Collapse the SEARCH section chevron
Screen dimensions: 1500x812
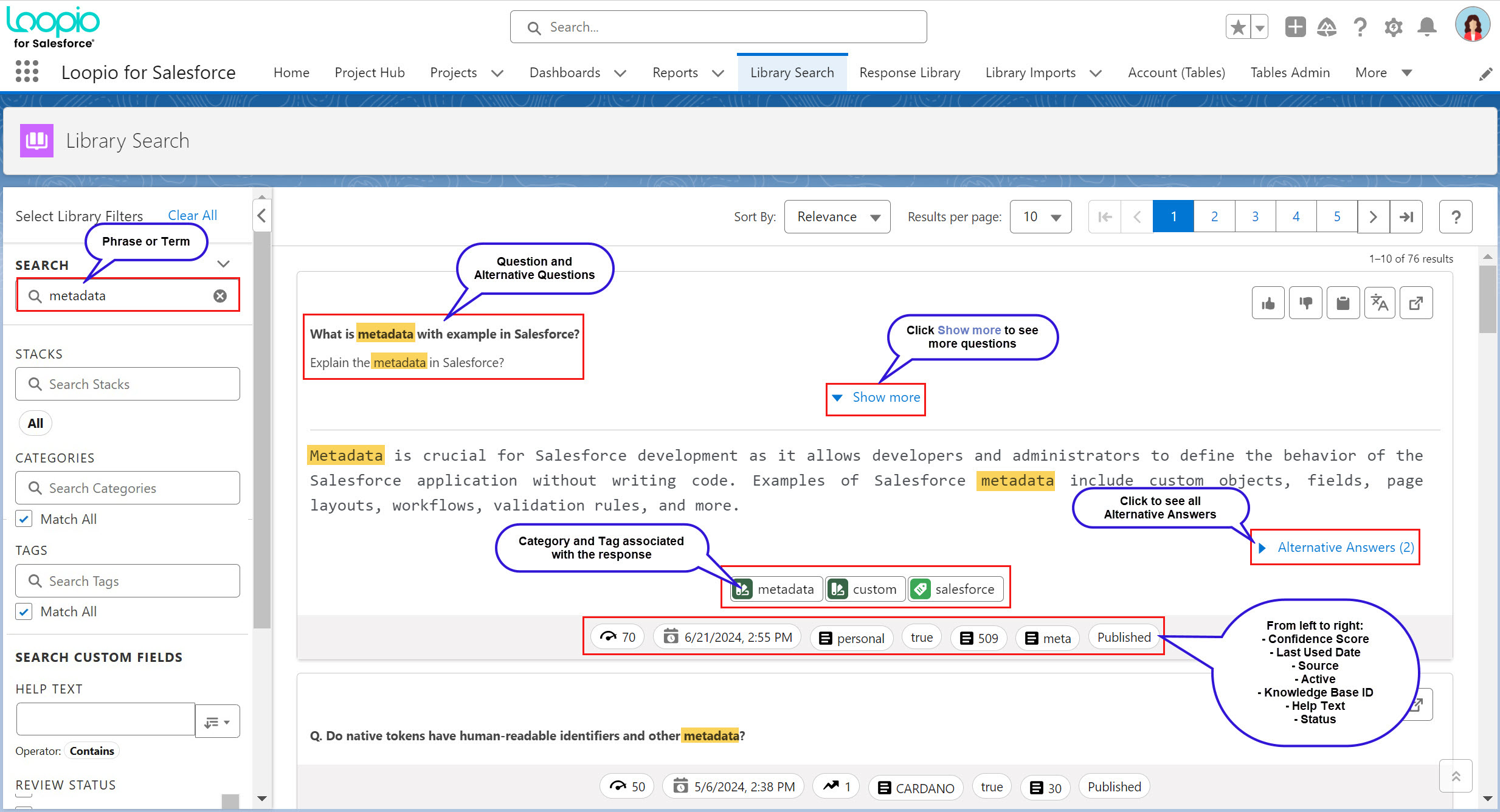(x=224, y=264)
